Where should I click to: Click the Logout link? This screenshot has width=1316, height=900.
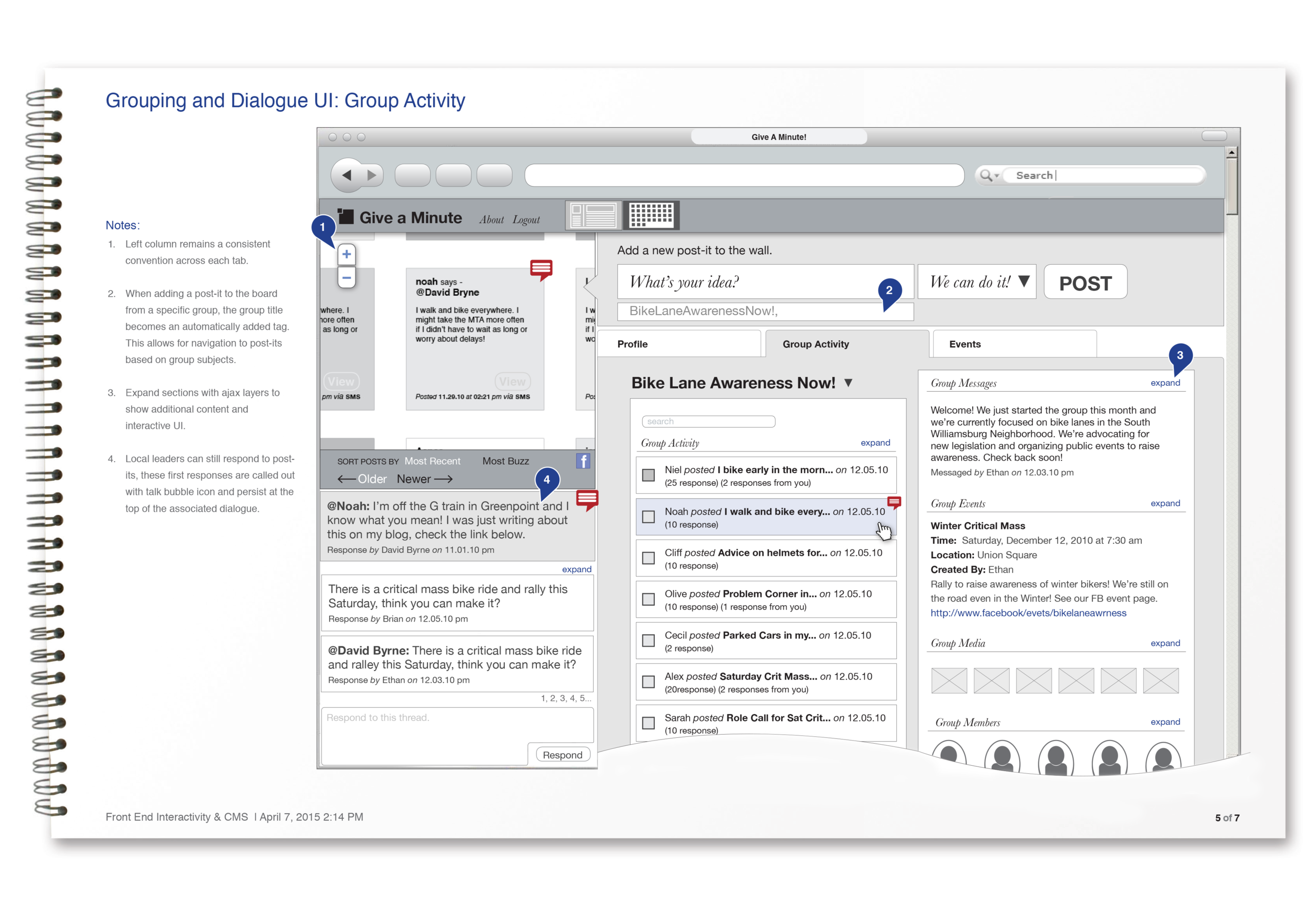(526, 219)
